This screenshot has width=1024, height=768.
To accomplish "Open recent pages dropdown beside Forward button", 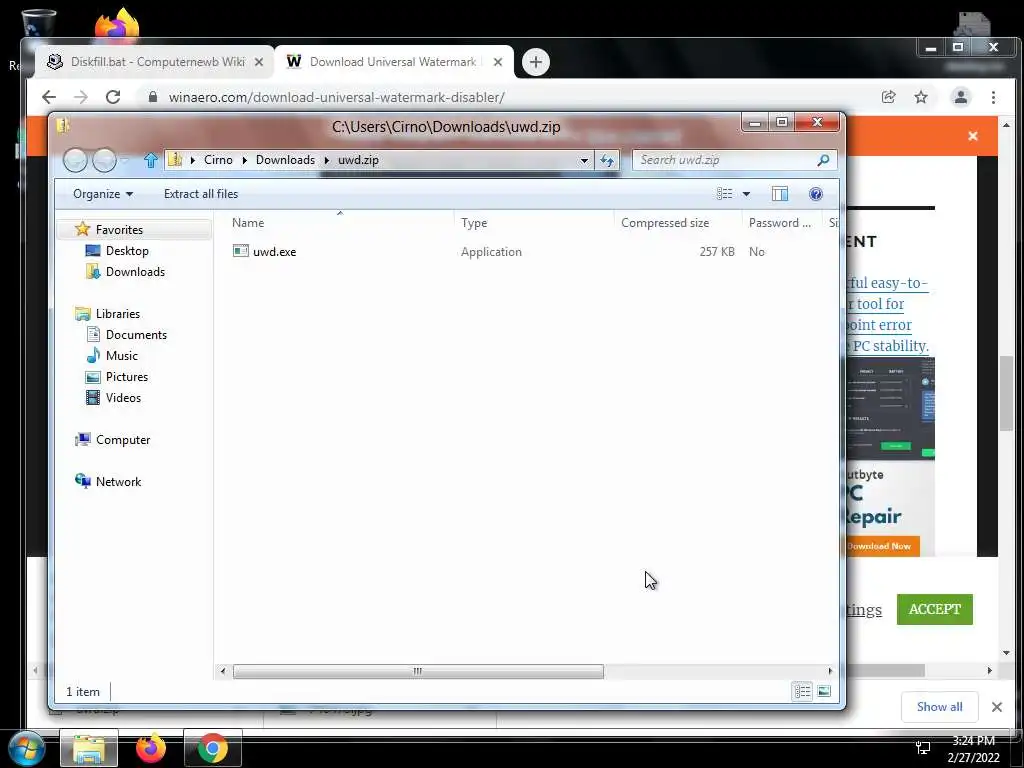I will pos(125,160).
